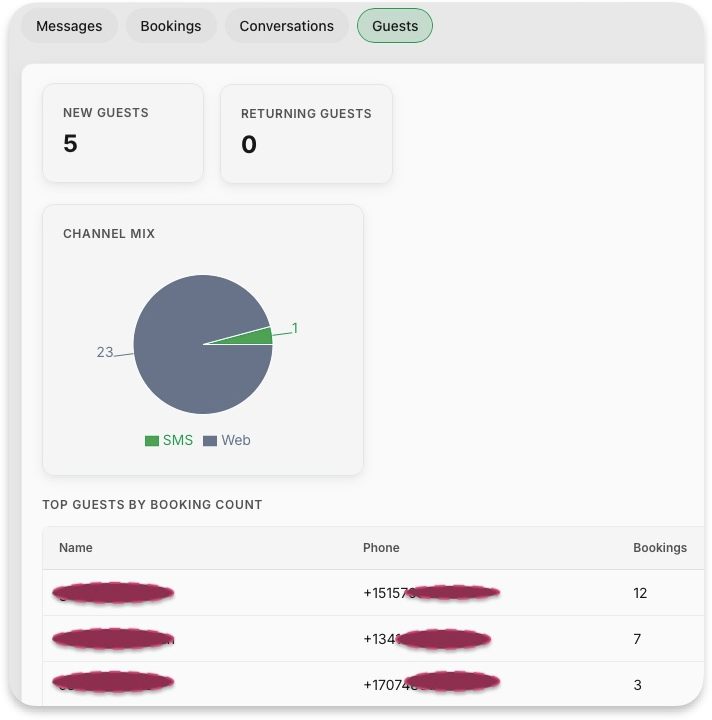Image resolution: width=712 pixels, height=720 pixels.
Task: Select the phone number starting with +1515
Action: pos(430,593)
